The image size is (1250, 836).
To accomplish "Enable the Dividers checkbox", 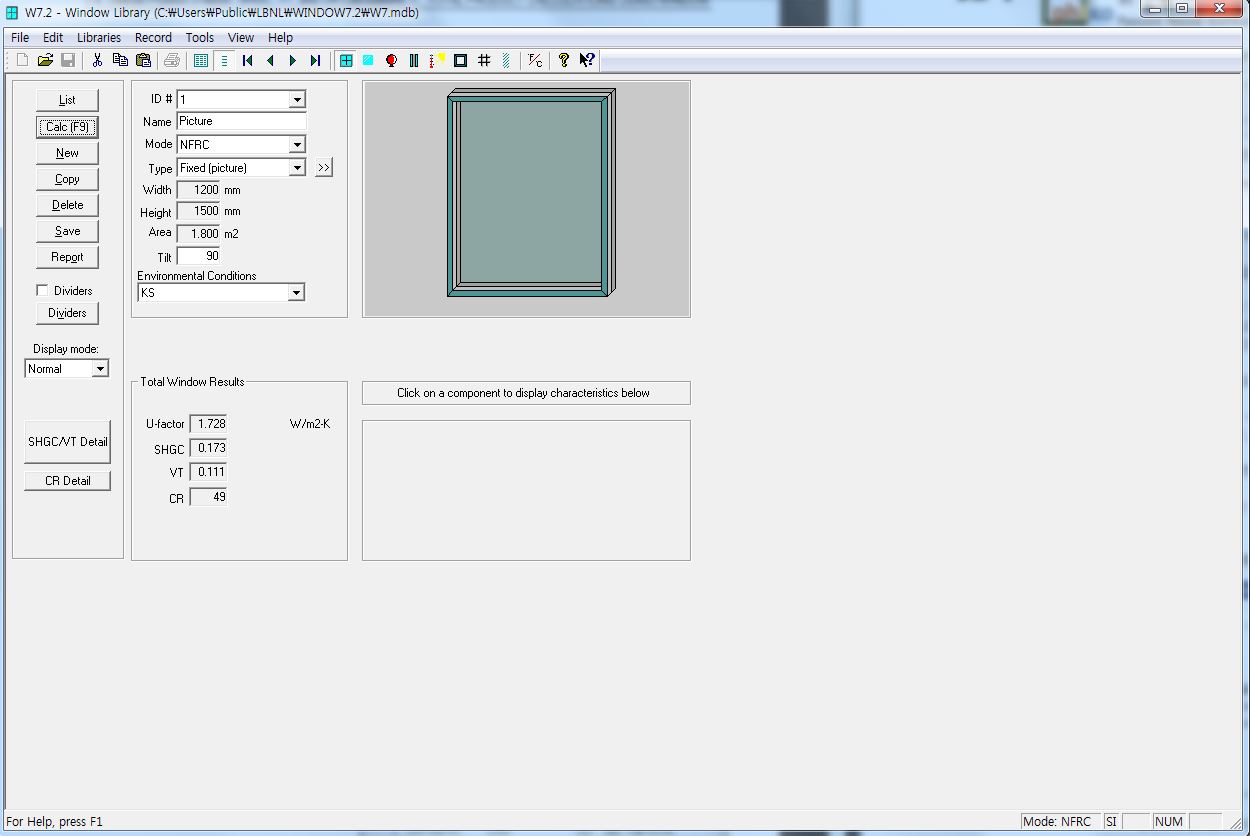I will pos(42,290).
